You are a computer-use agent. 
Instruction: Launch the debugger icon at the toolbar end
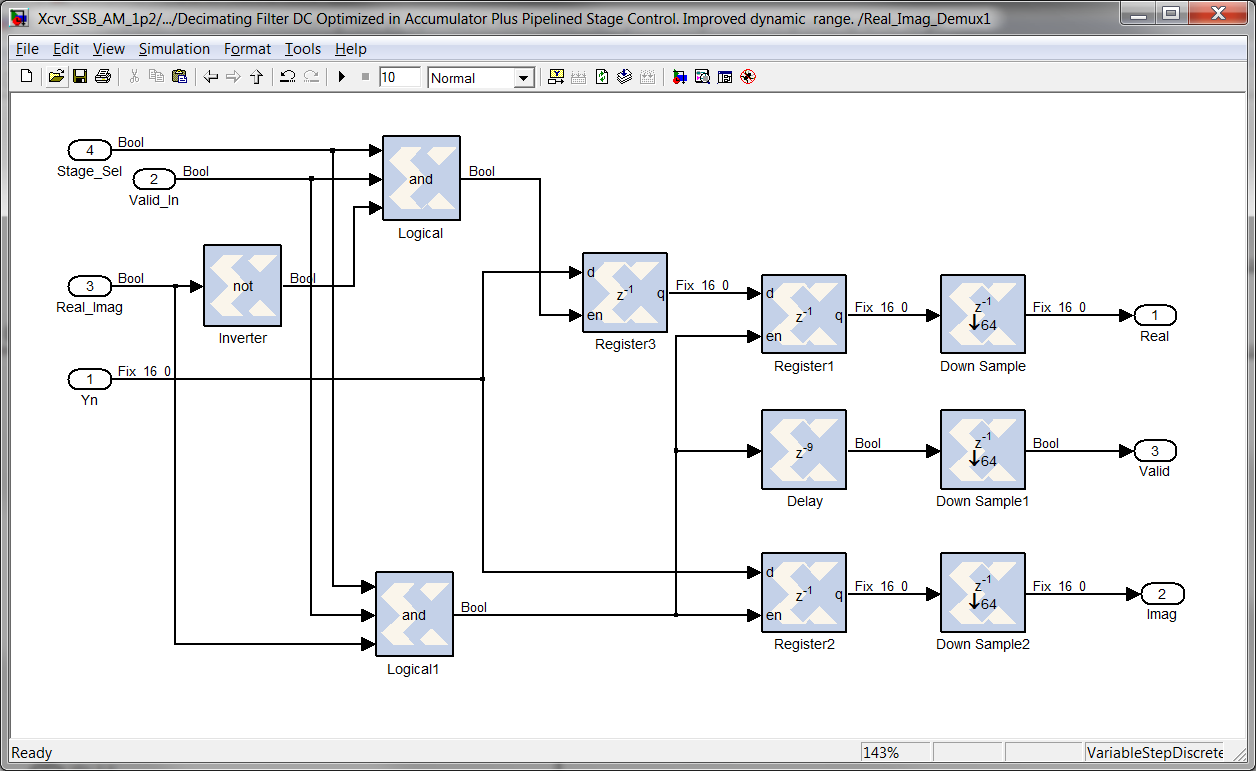748,77
